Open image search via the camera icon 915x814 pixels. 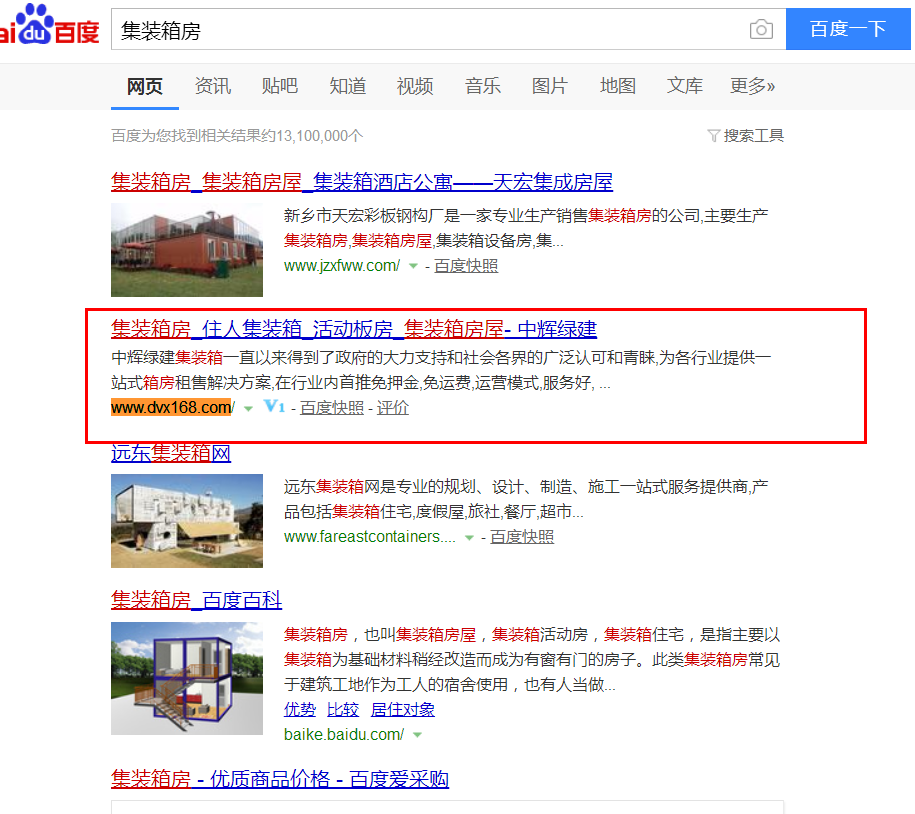(x=761, y=29)
